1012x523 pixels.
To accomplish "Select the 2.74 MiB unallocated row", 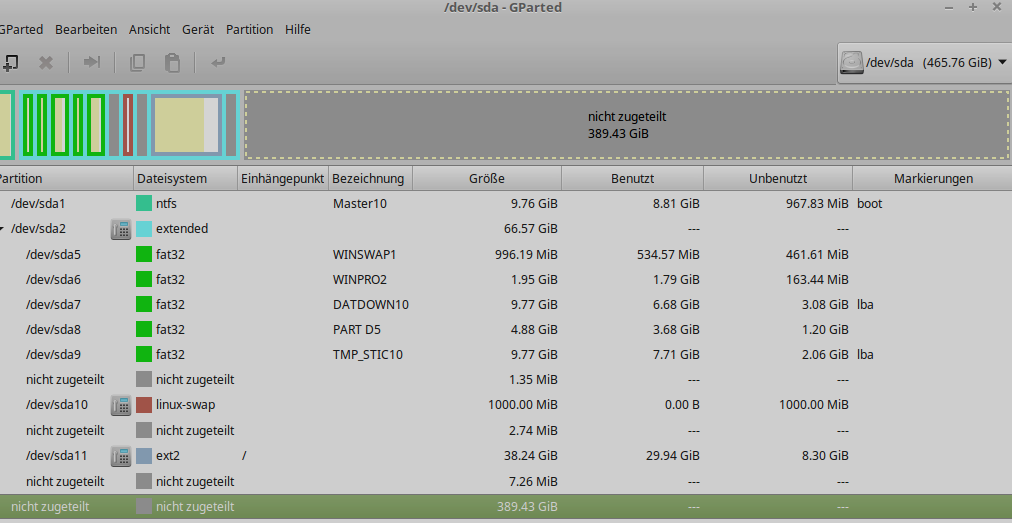I will 506,431.
